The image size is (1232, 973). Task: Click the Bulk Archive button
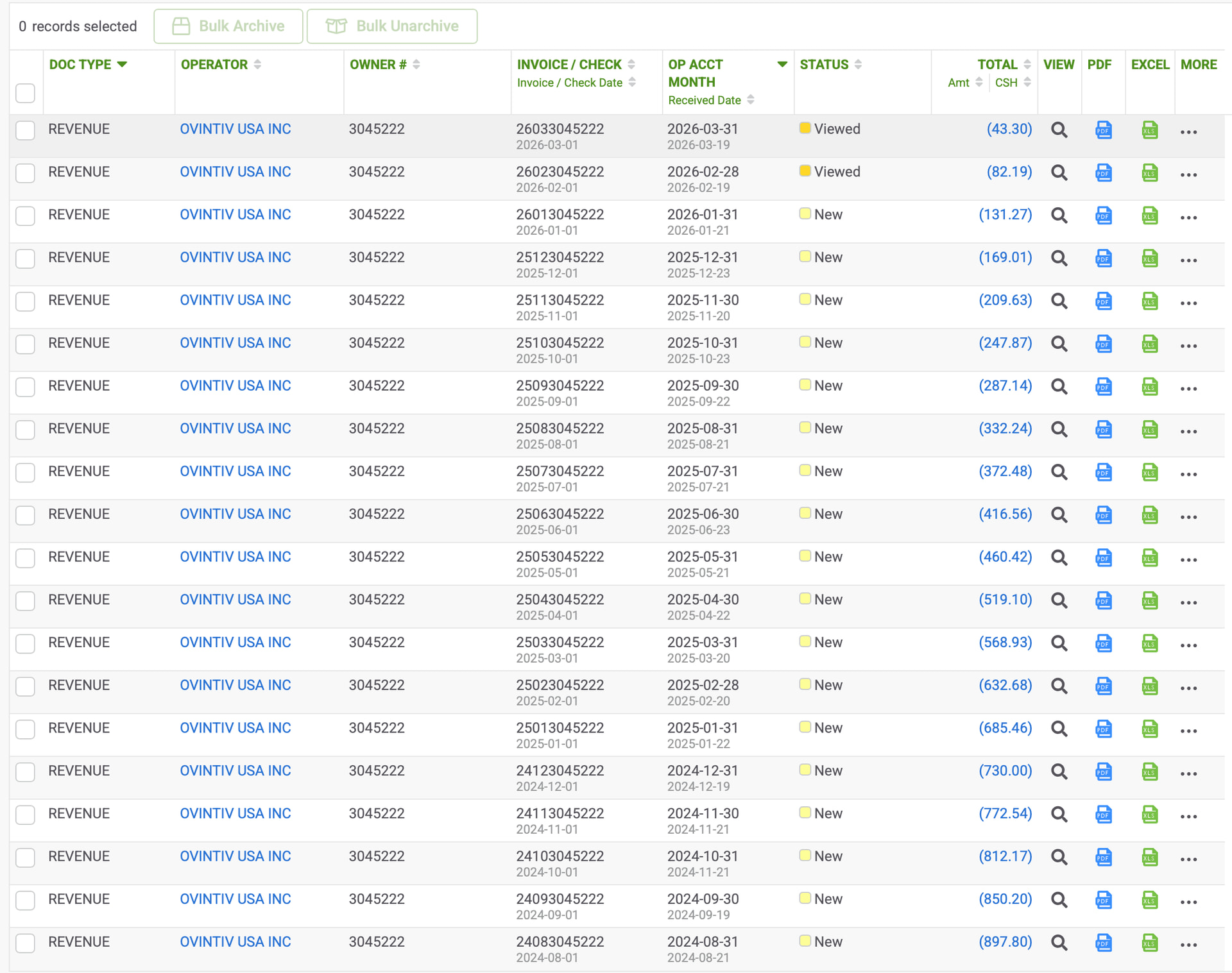[x=228, y=26]
